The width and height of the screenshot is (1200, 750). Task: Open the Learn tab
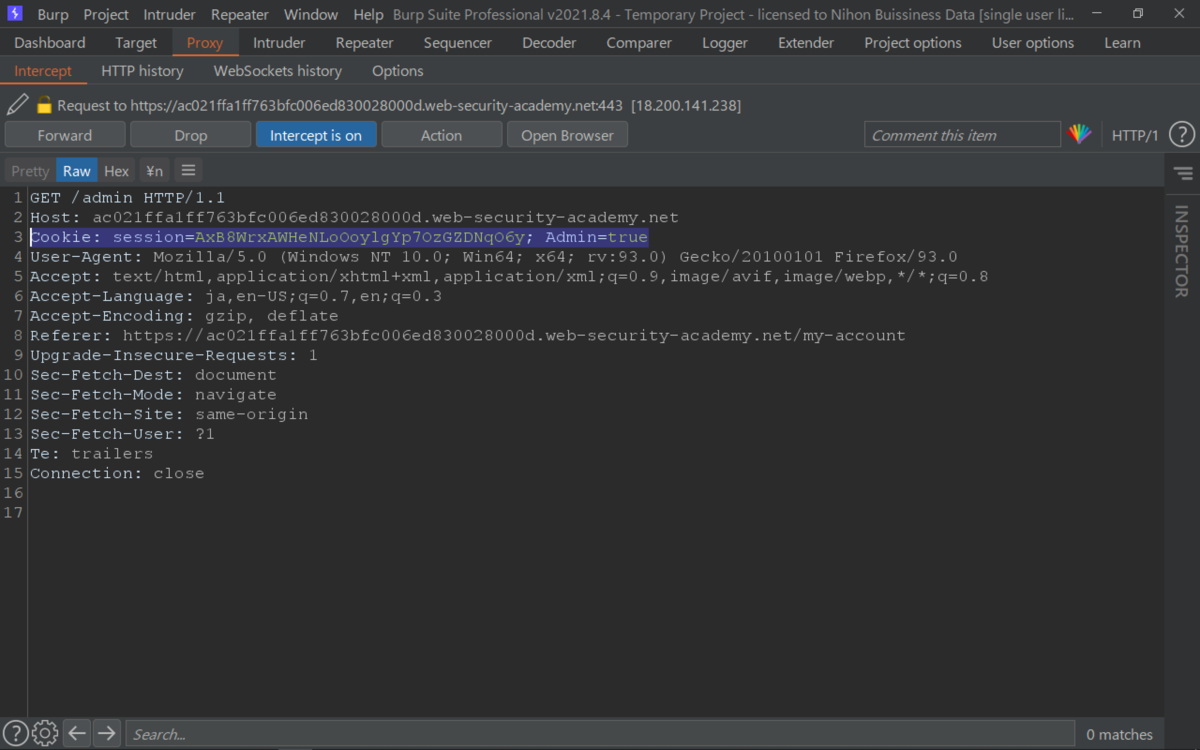coord(1122,43)
